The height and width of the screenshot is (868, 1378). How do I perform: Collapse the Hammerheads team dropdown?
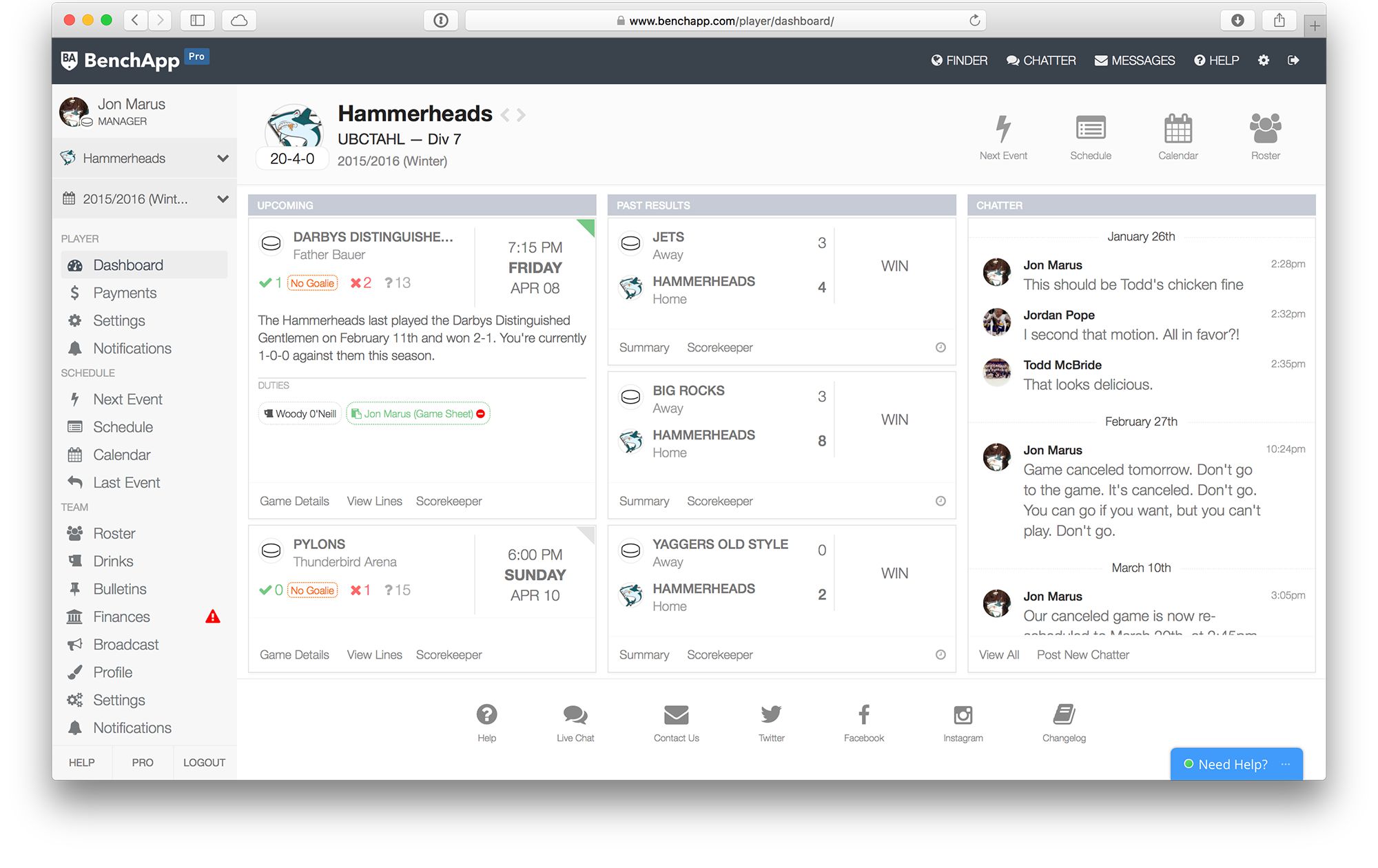222,158
